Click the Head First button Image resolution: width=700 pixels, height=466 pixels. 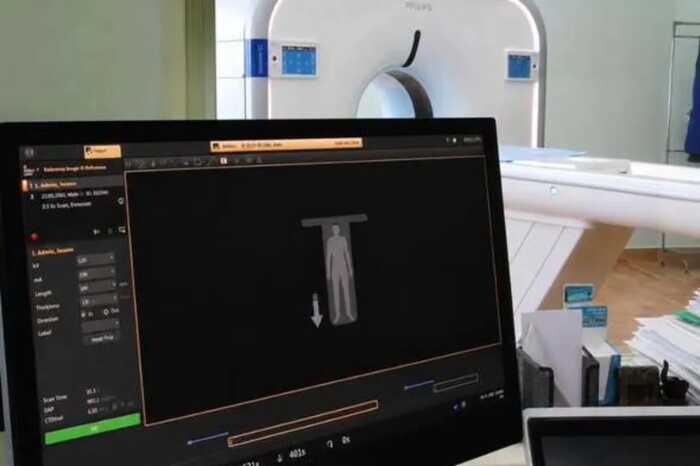pyautogui.click(x=101, y=339)
